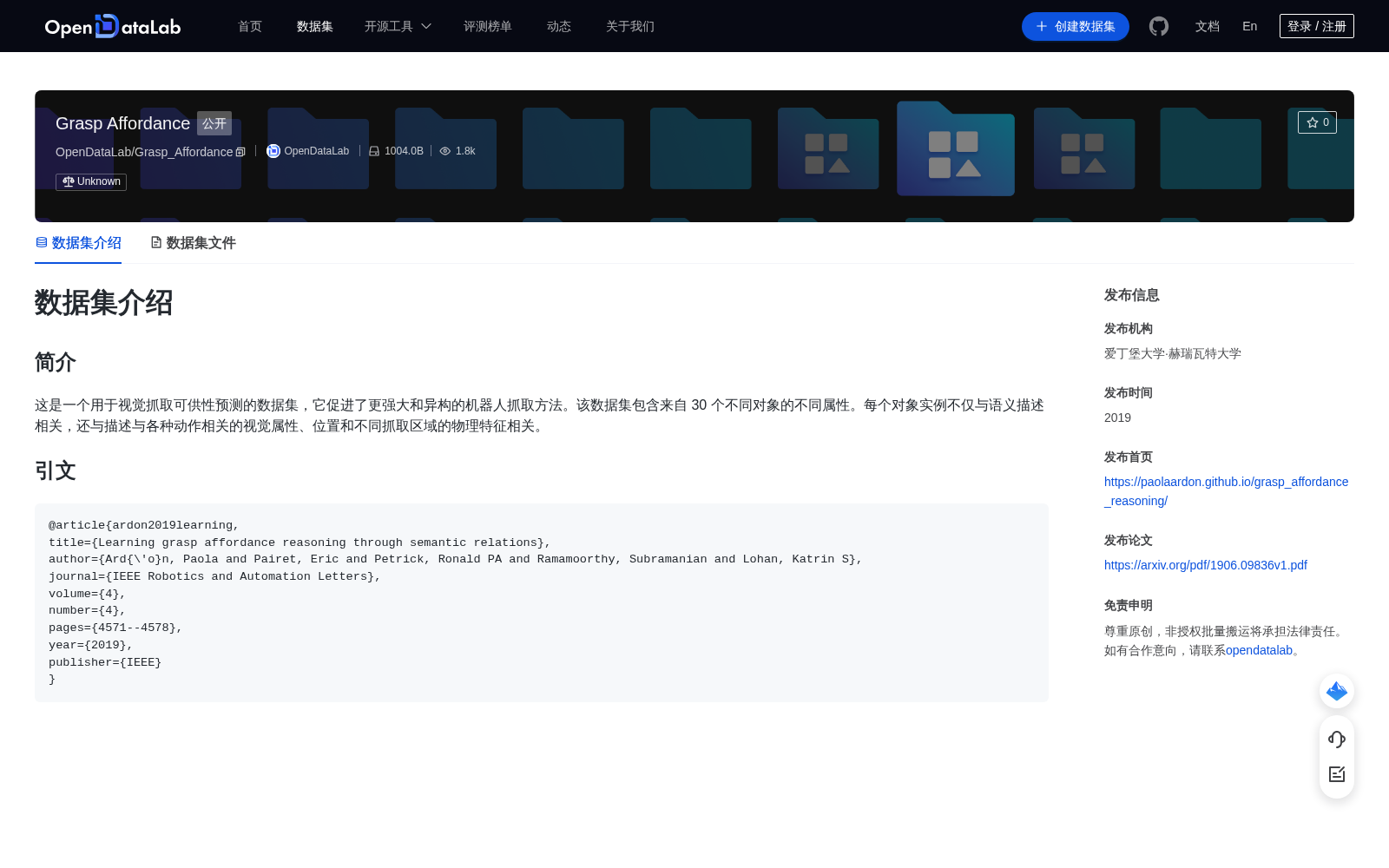Click the scale license icon in Unknown tag
Viewport: 1389px width, 868px height.
[x=68, y=181]
